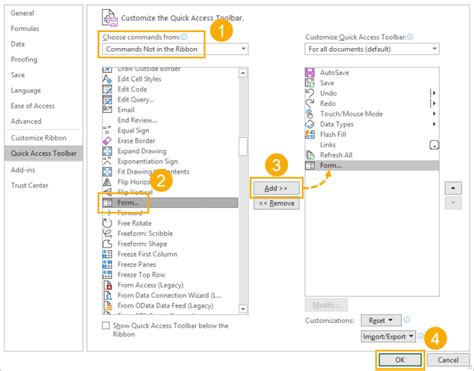
Task: Expand the Reset customizations dropdown
Action: click(381, 320)
